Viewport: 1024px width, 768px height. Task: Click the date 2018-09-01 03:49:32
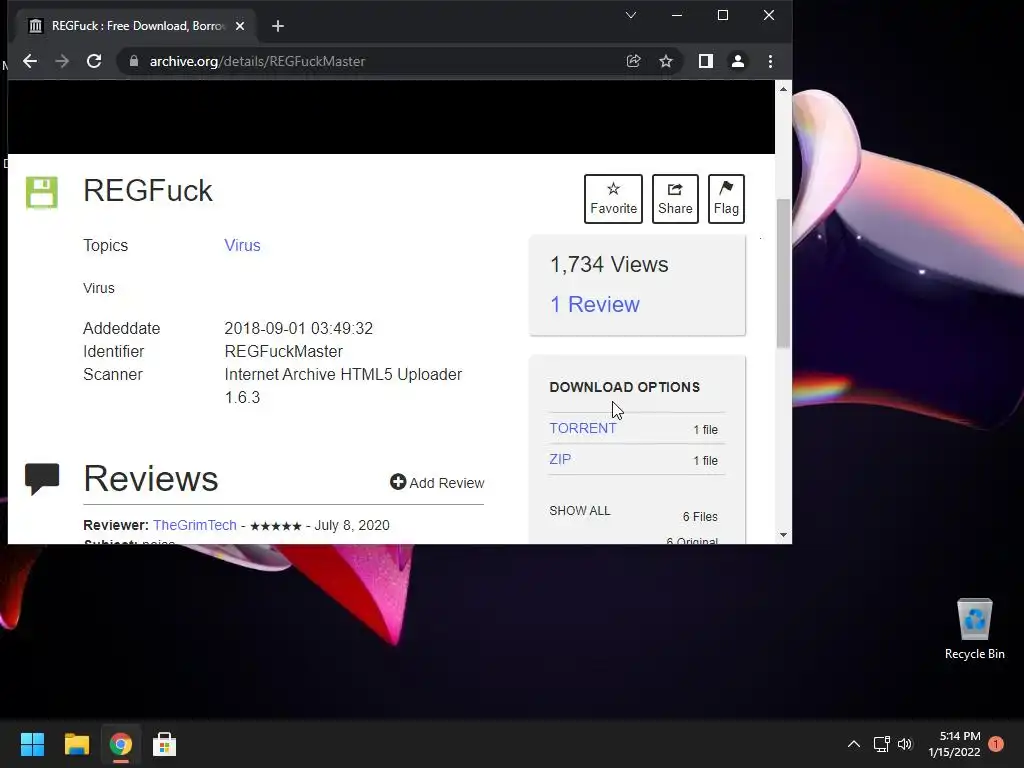coord(298,328)
